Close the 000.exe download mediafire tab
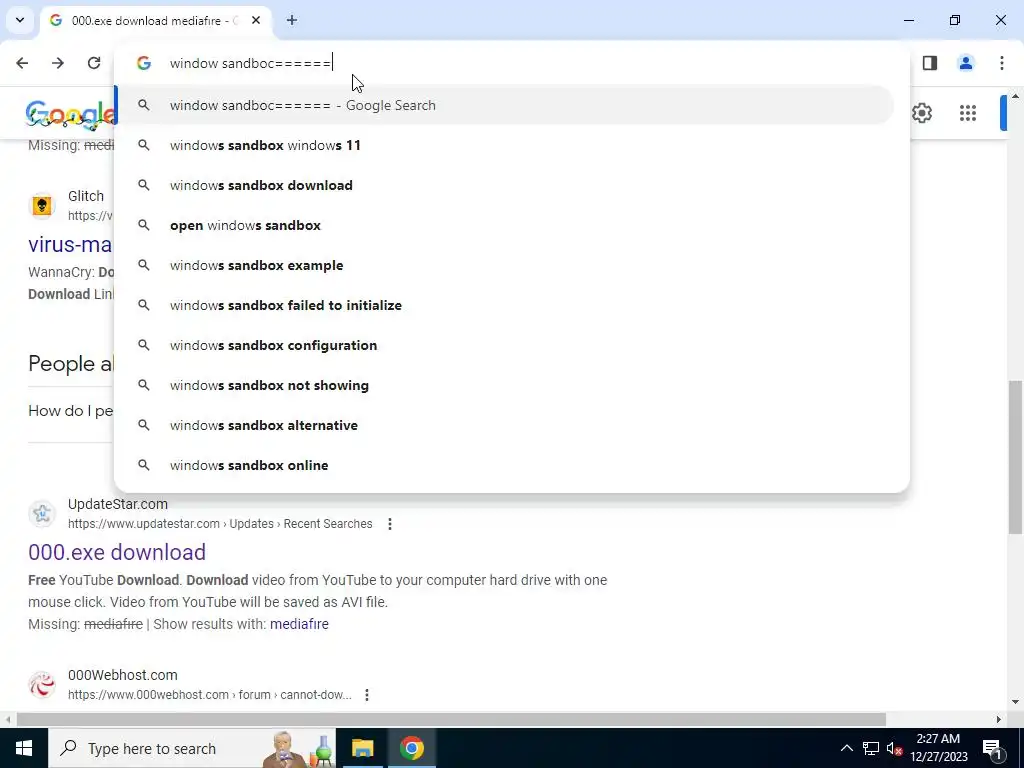The height and width of the screenshot is (768, 1024). tap(256, 20)
